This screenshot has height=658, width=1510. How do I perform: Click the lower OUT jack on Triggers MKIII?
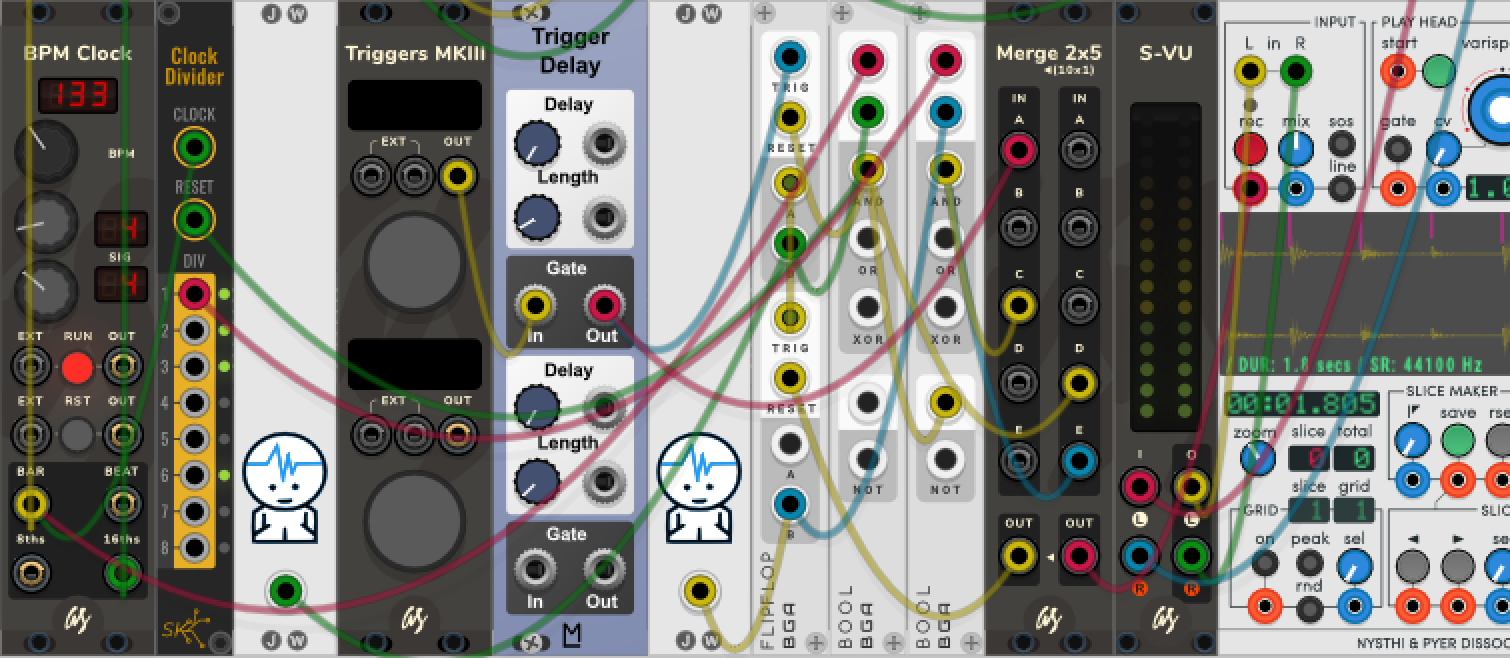pos(458,434)
